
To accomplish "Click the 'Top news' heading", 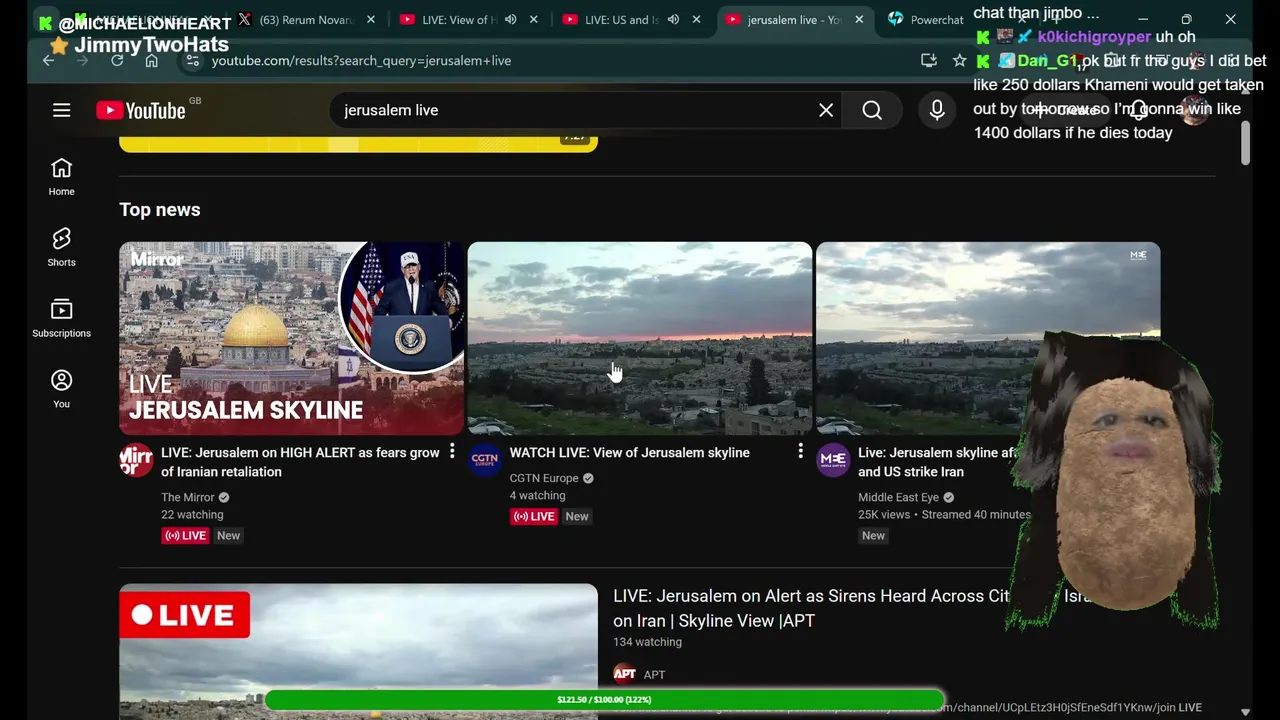I will coord(160,209).
